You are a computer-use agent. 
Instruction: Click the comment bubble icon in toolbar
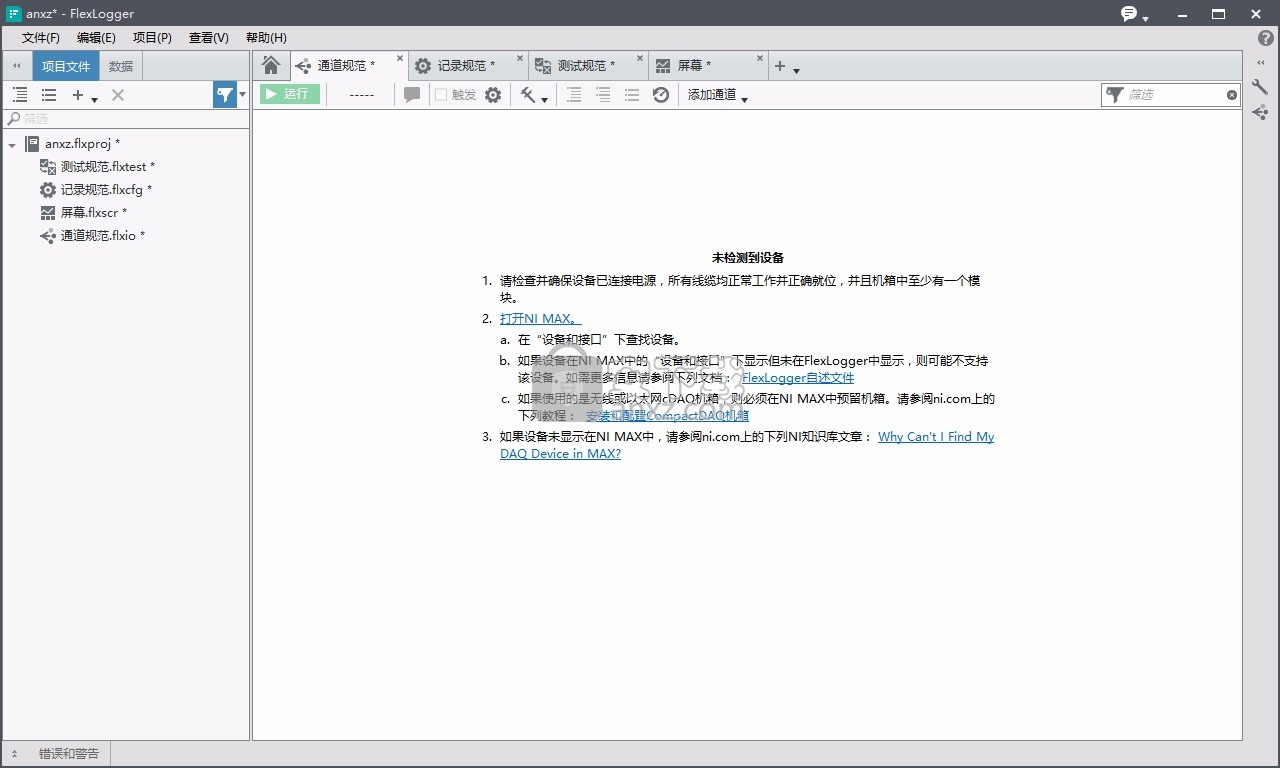pos(411,95)
